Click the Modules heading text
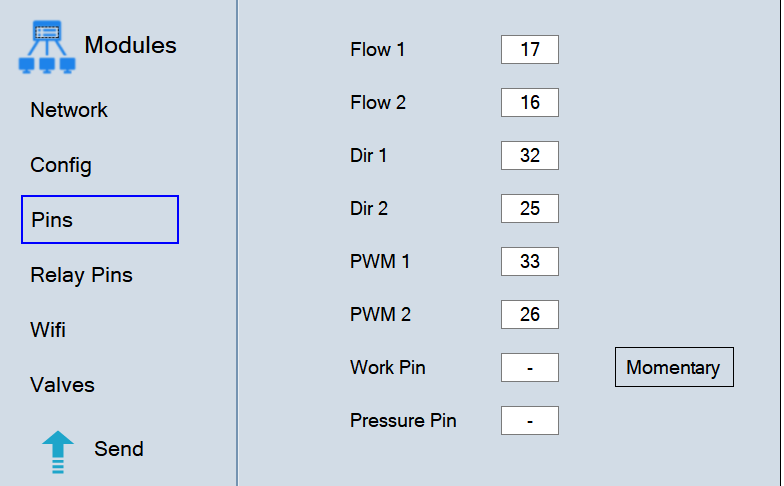The height and width of the screenshot is (486, 784). [130, 46]
